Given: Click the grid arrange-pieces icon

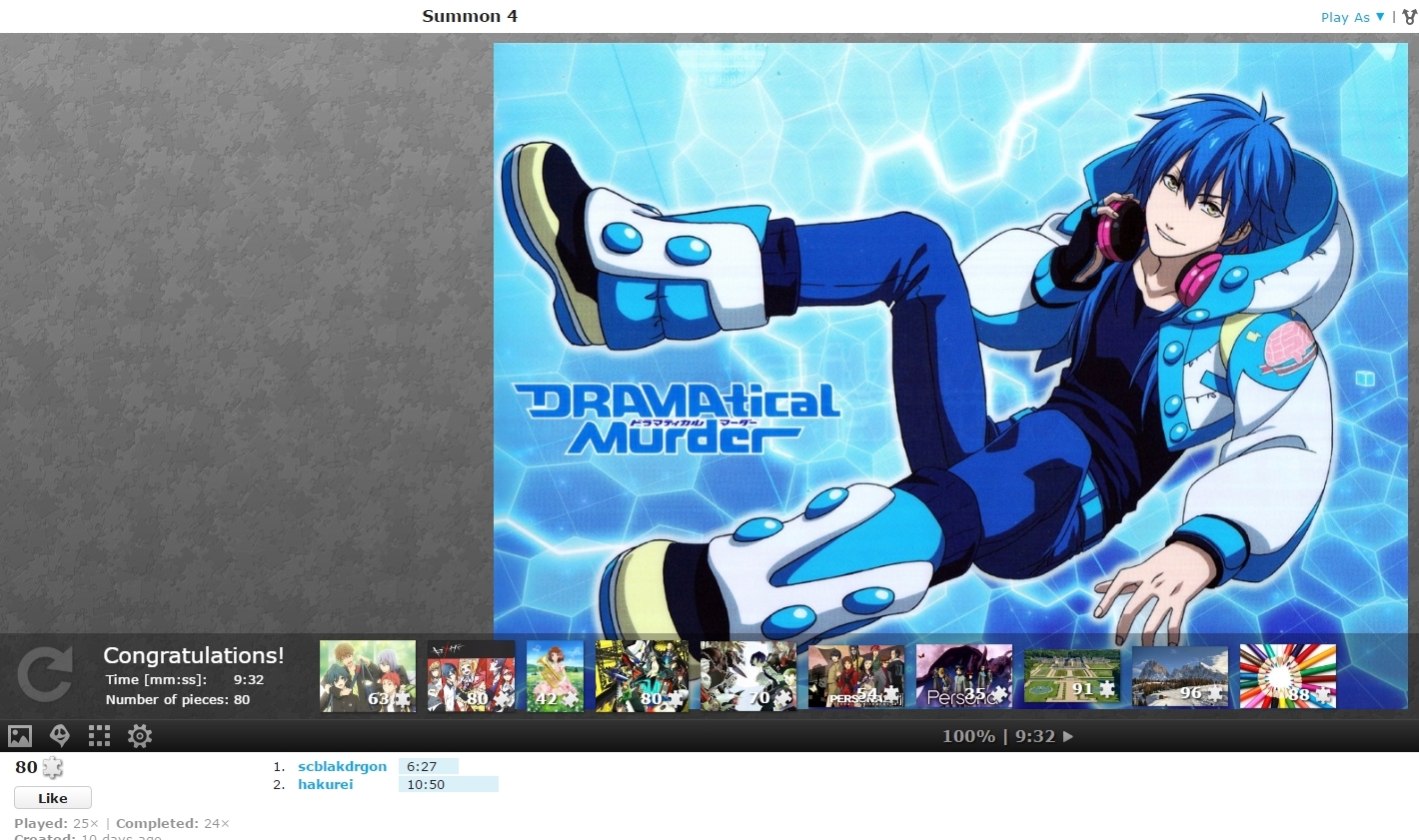Looking at the screenshot, I should (99, 737).
